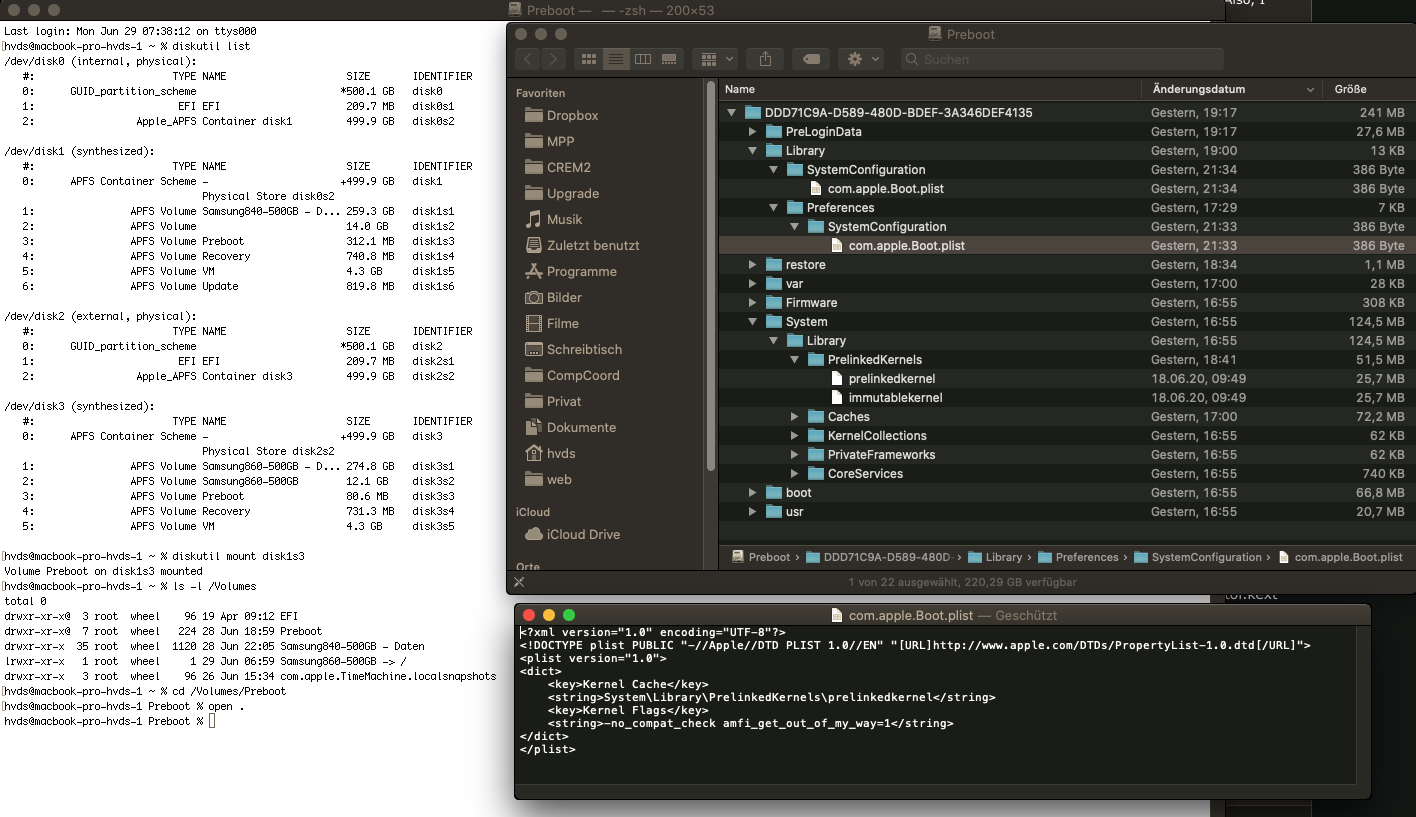Select Upgrade folder in sidebar
Screen dimensions: 1416x817
click(561, 193)
